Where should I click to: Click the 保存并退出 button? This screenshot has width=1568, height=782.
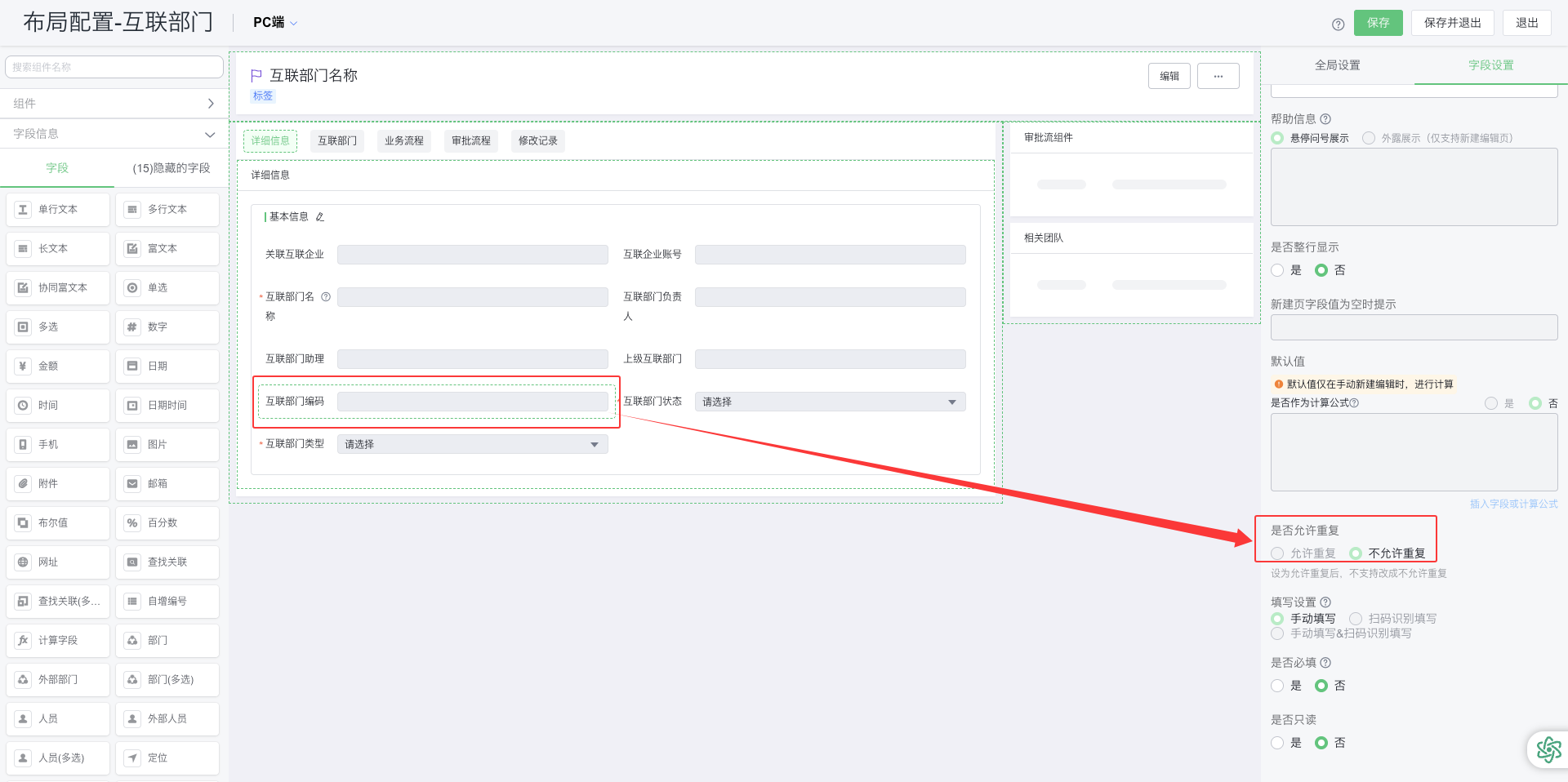point(1452,23)
